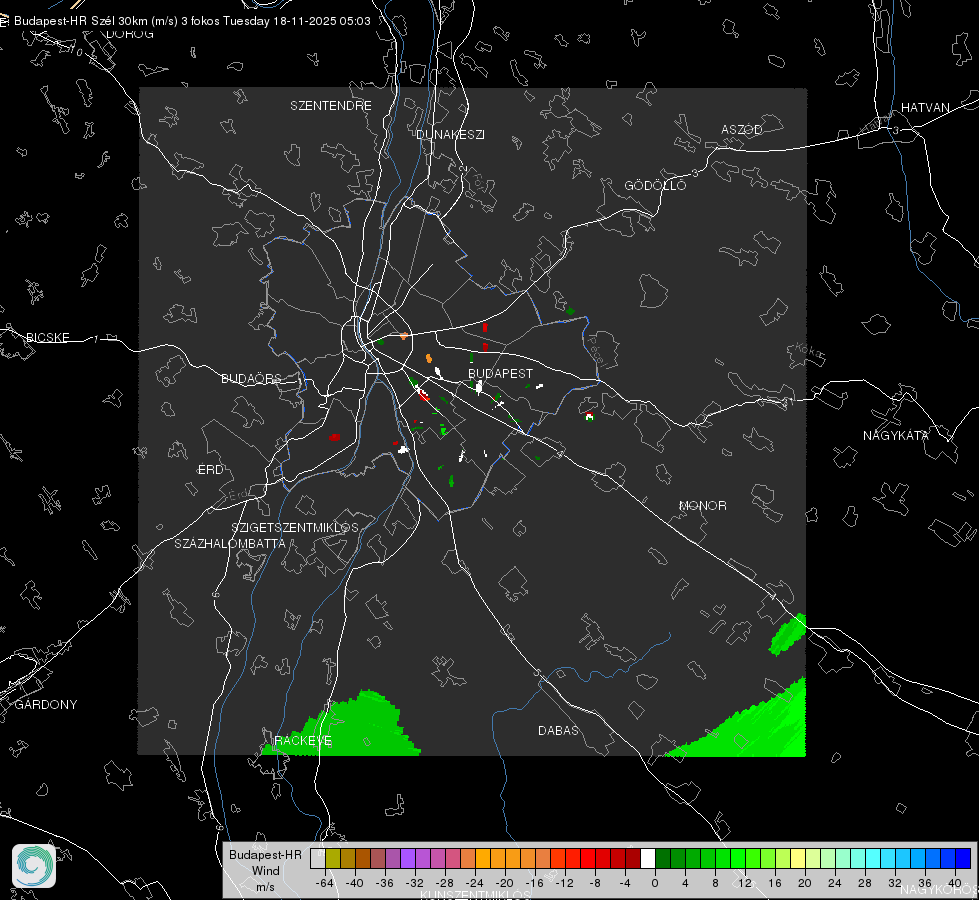Click the '-16' value on the legend scale
The width and height of the screenshot is (979, 900).
[x=534, y=883]
